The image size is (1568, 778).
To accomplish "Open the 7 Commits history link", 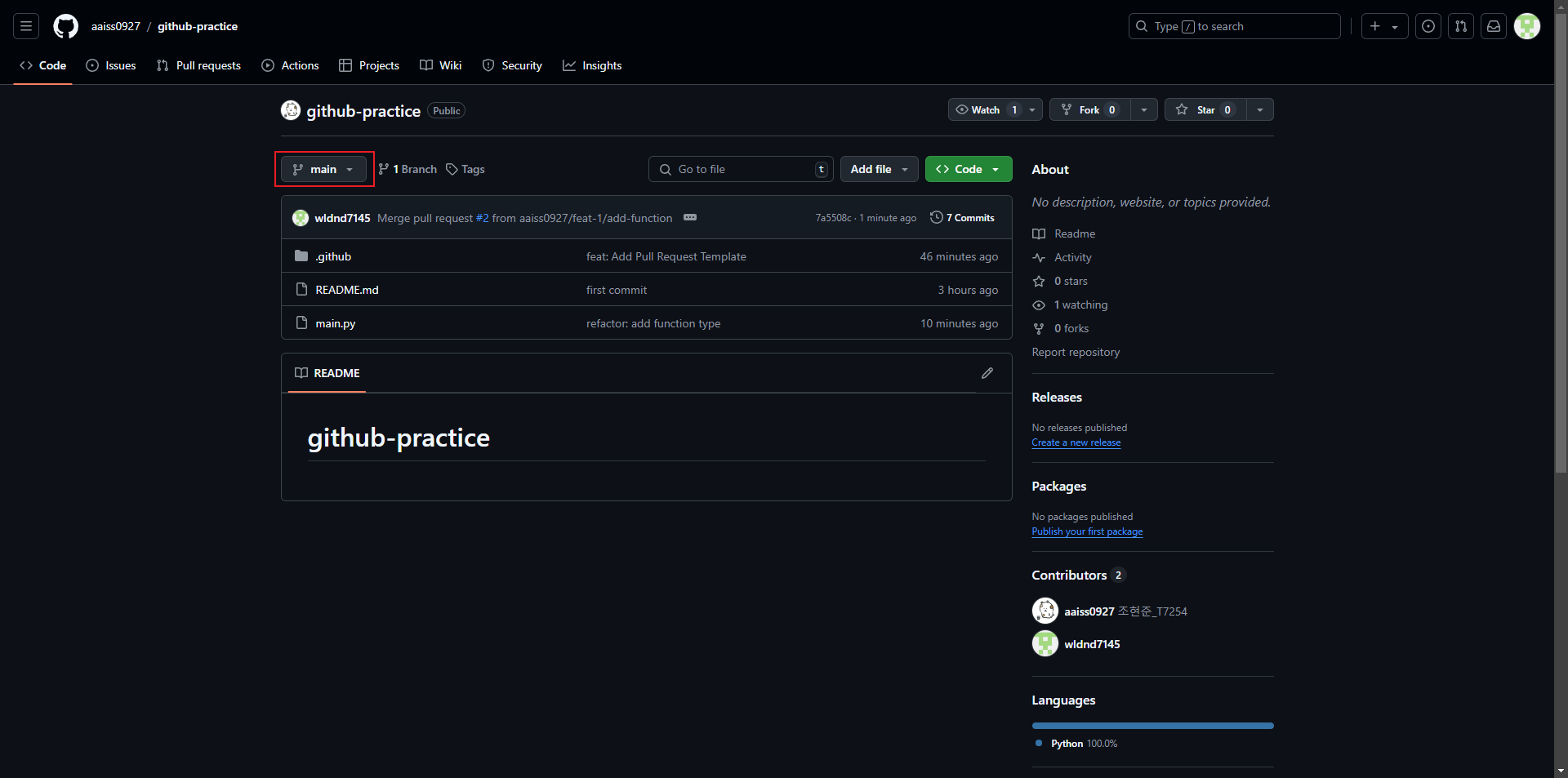I will (x=963, y=217).
